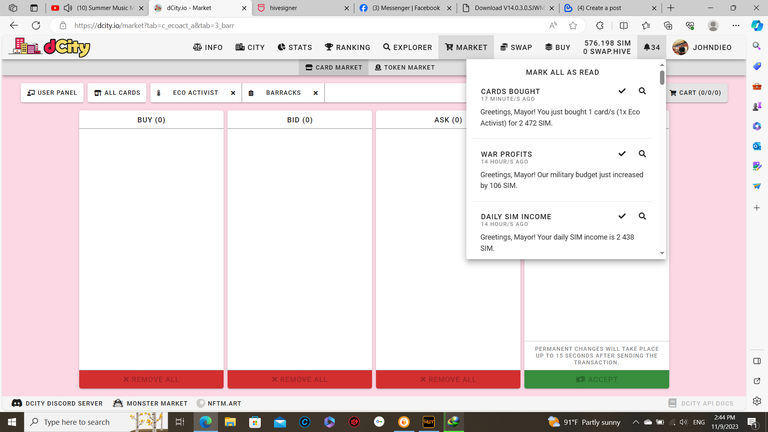Switch to the hivesigner tab
The width and height of the screenshot is (768, 432).
(x=301, y=8)
